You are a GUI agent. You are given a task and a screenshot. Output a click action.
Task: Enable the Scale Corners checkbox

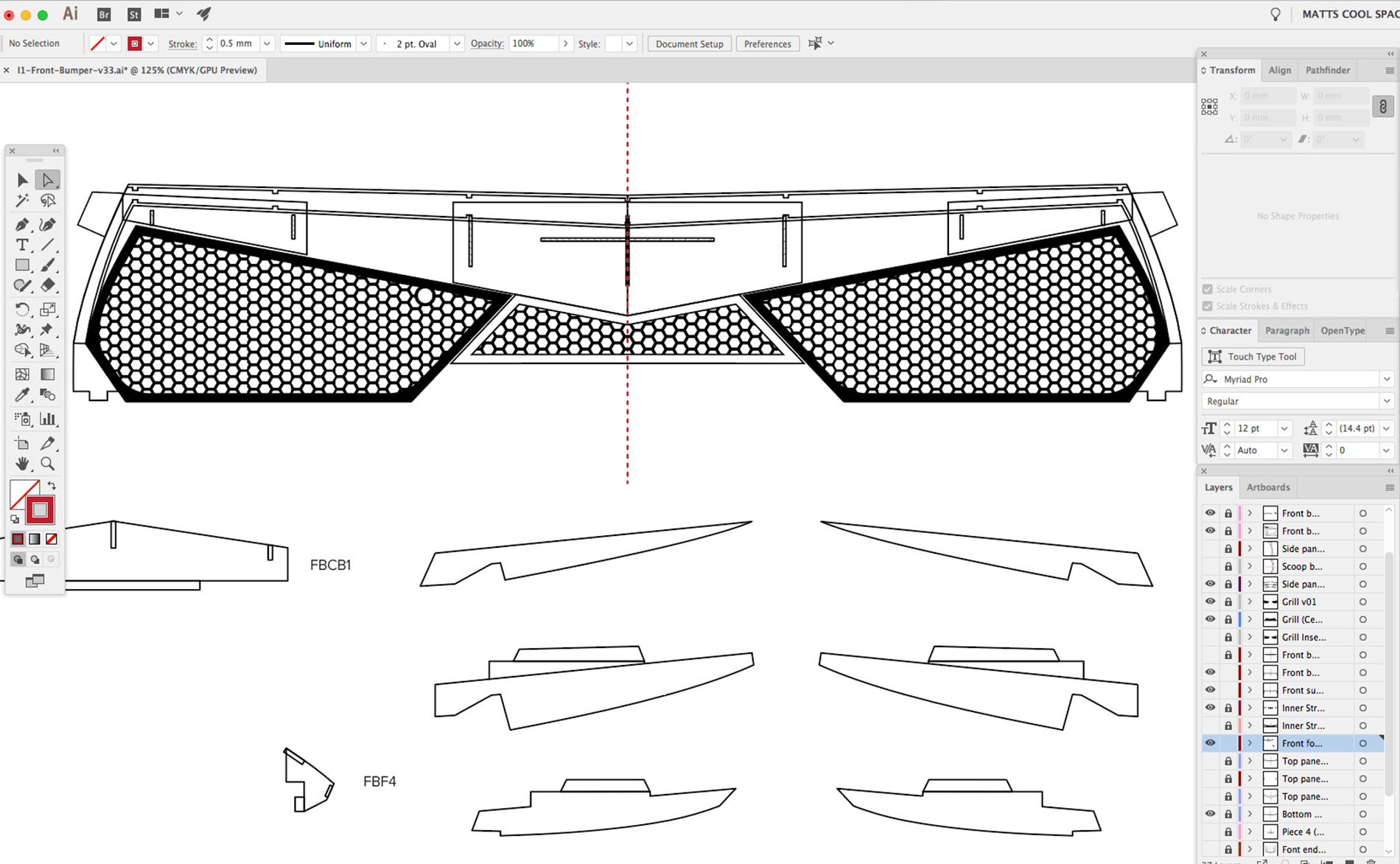1208,289
